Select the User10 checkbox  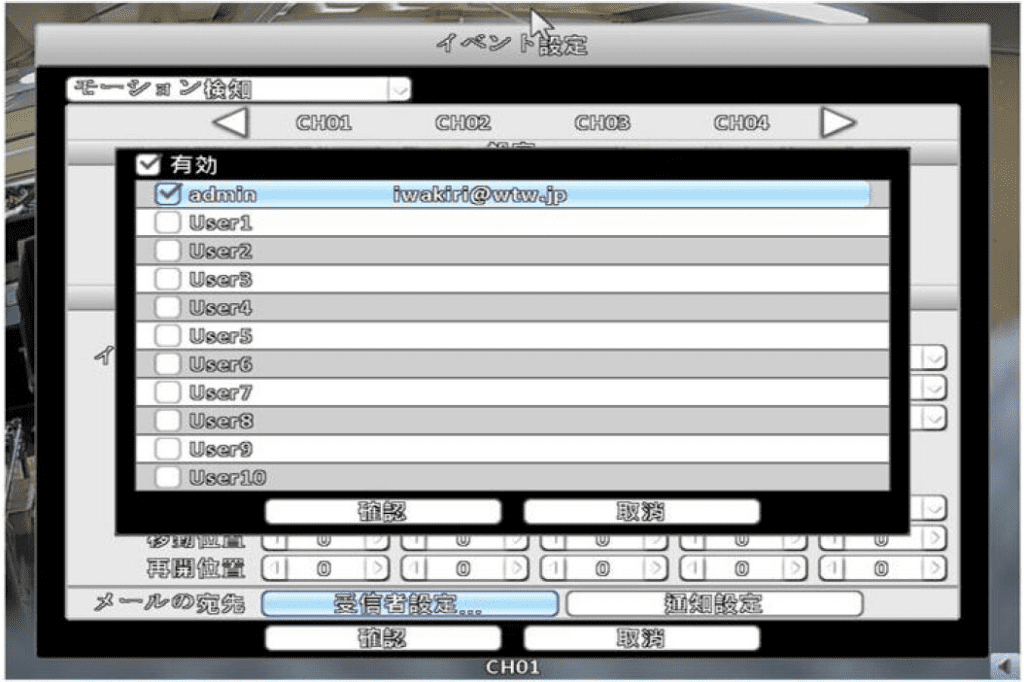tap(168, 478)
